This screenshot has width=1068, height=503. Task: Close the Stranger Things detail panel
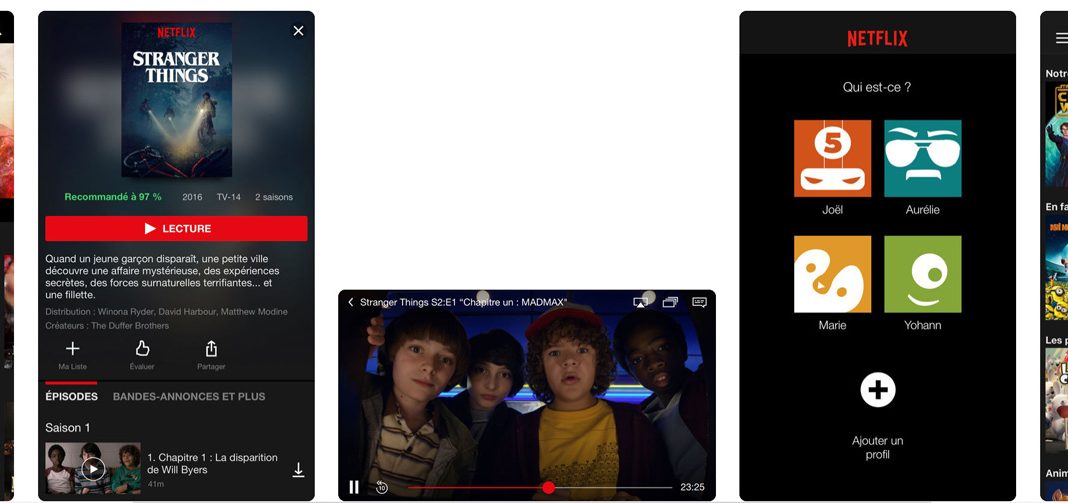click(298, 31)
